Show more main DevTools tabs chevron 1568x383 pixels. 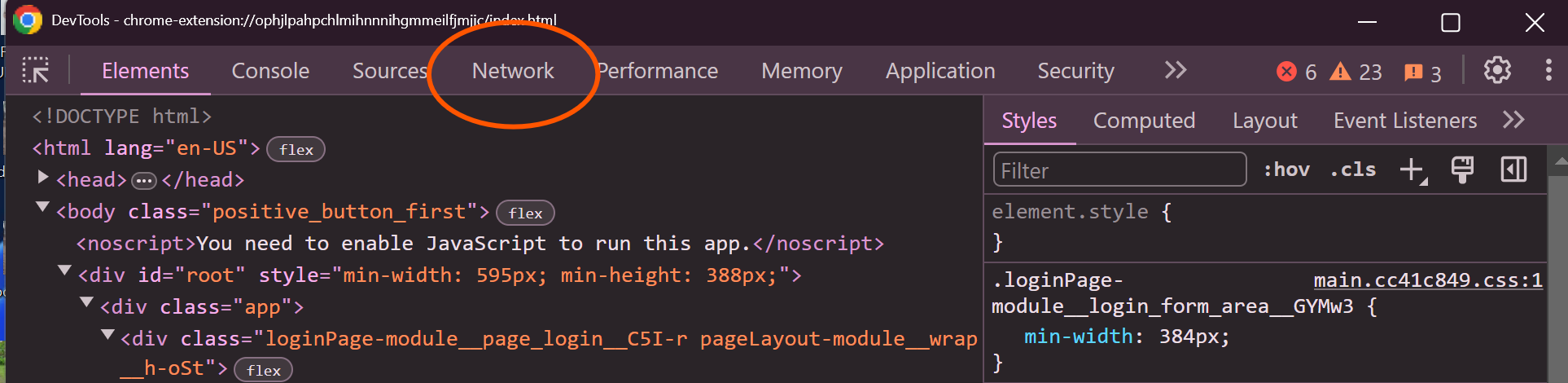point(1175,71)
